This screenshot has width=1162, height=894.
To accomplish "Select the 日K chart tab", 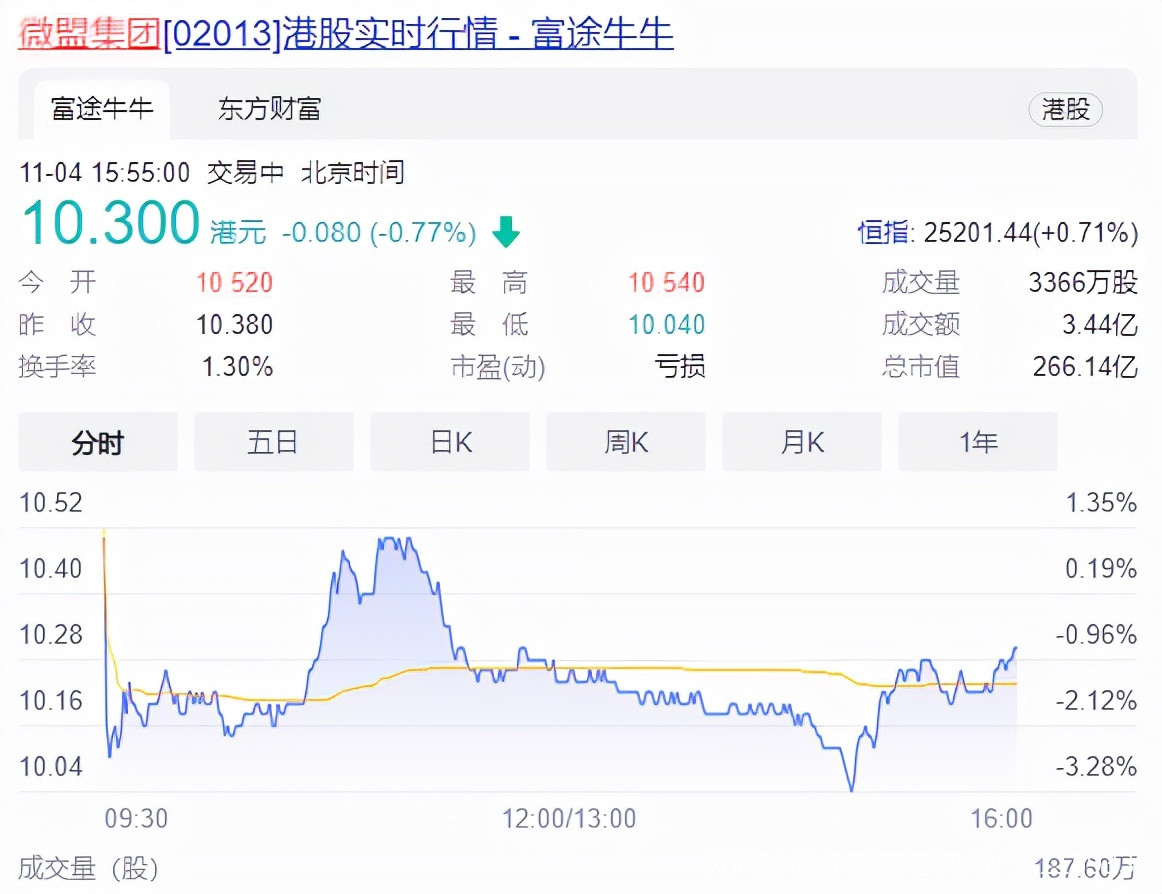I will (x=450, y=443).
